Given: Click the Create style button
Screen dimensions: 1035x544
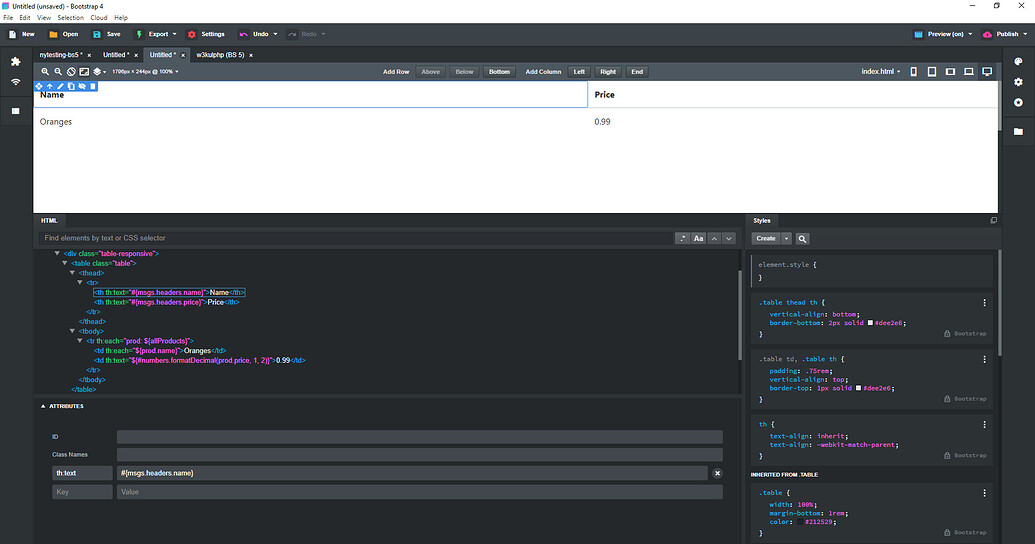Looking at the screenshot, I should point(766,239).
